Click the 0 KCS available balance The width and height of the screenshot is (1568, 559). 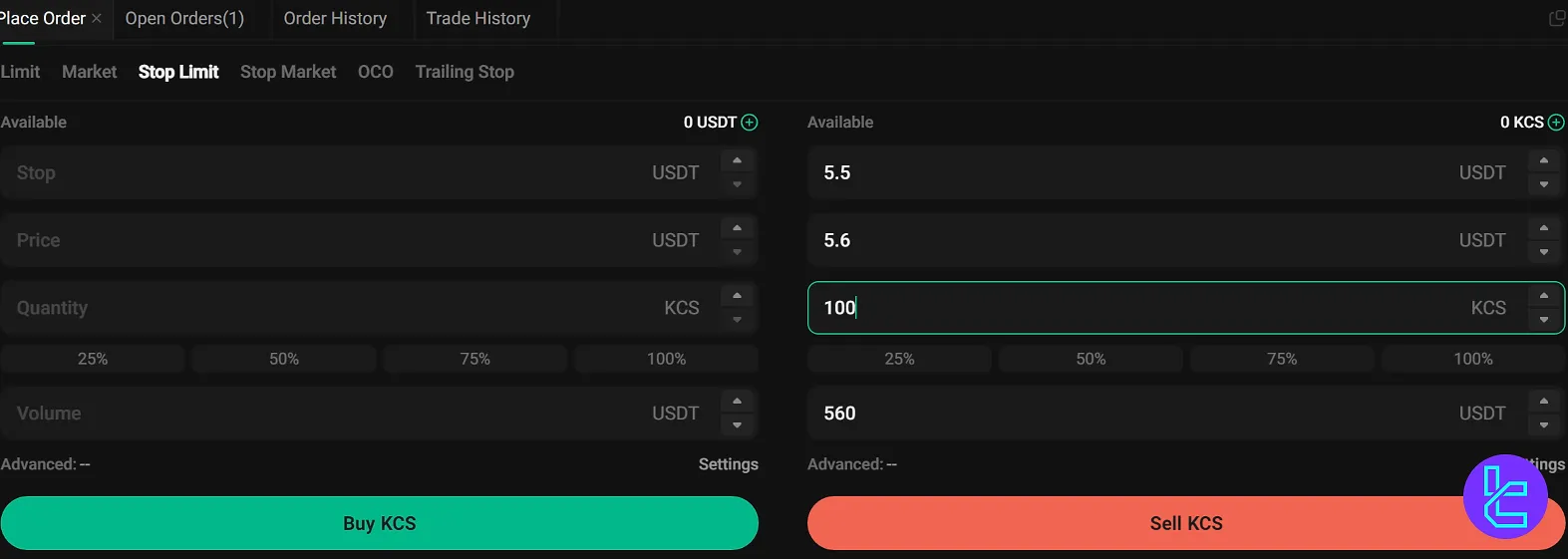coord(1522,123)
